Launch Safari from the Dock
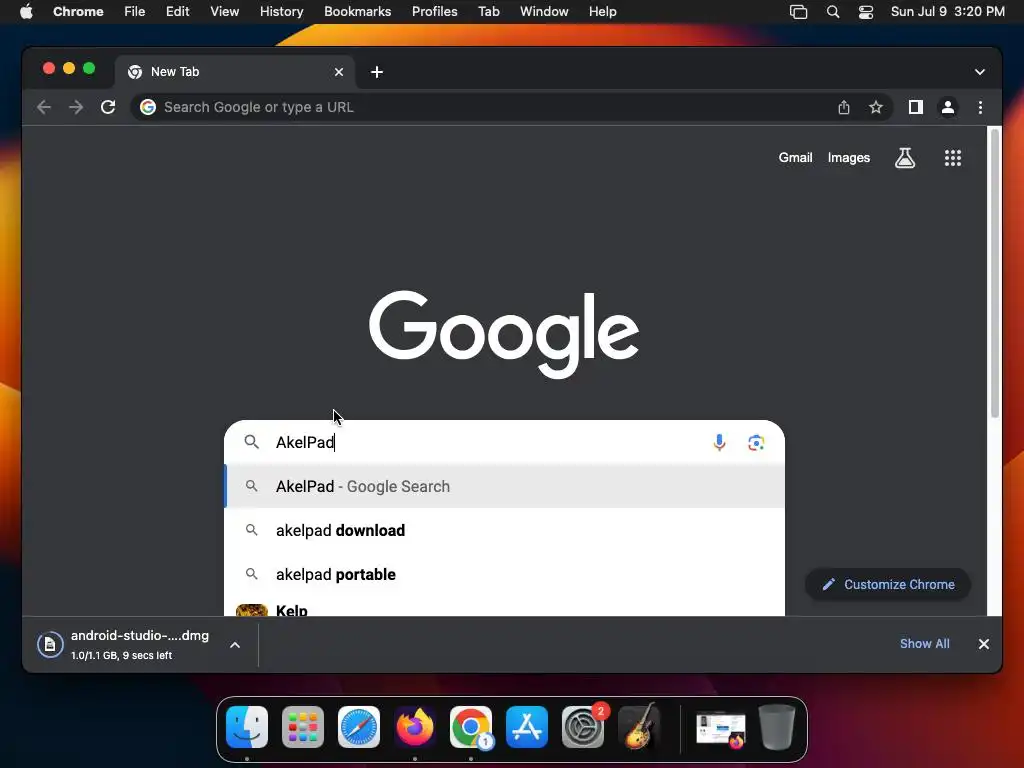Screen dimensions: 1024x768 [359, 727]
